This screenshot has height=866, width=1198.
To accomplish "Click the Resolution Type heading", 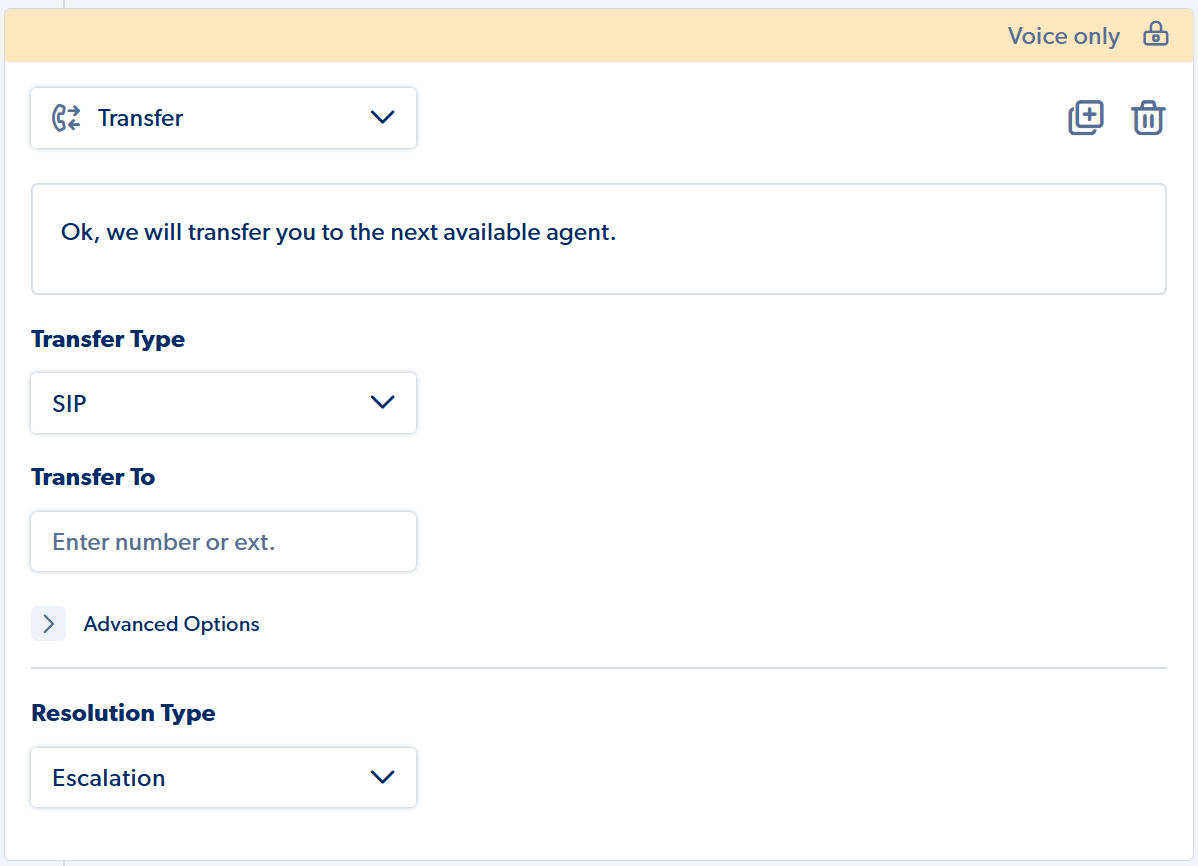I will point(123,712).
